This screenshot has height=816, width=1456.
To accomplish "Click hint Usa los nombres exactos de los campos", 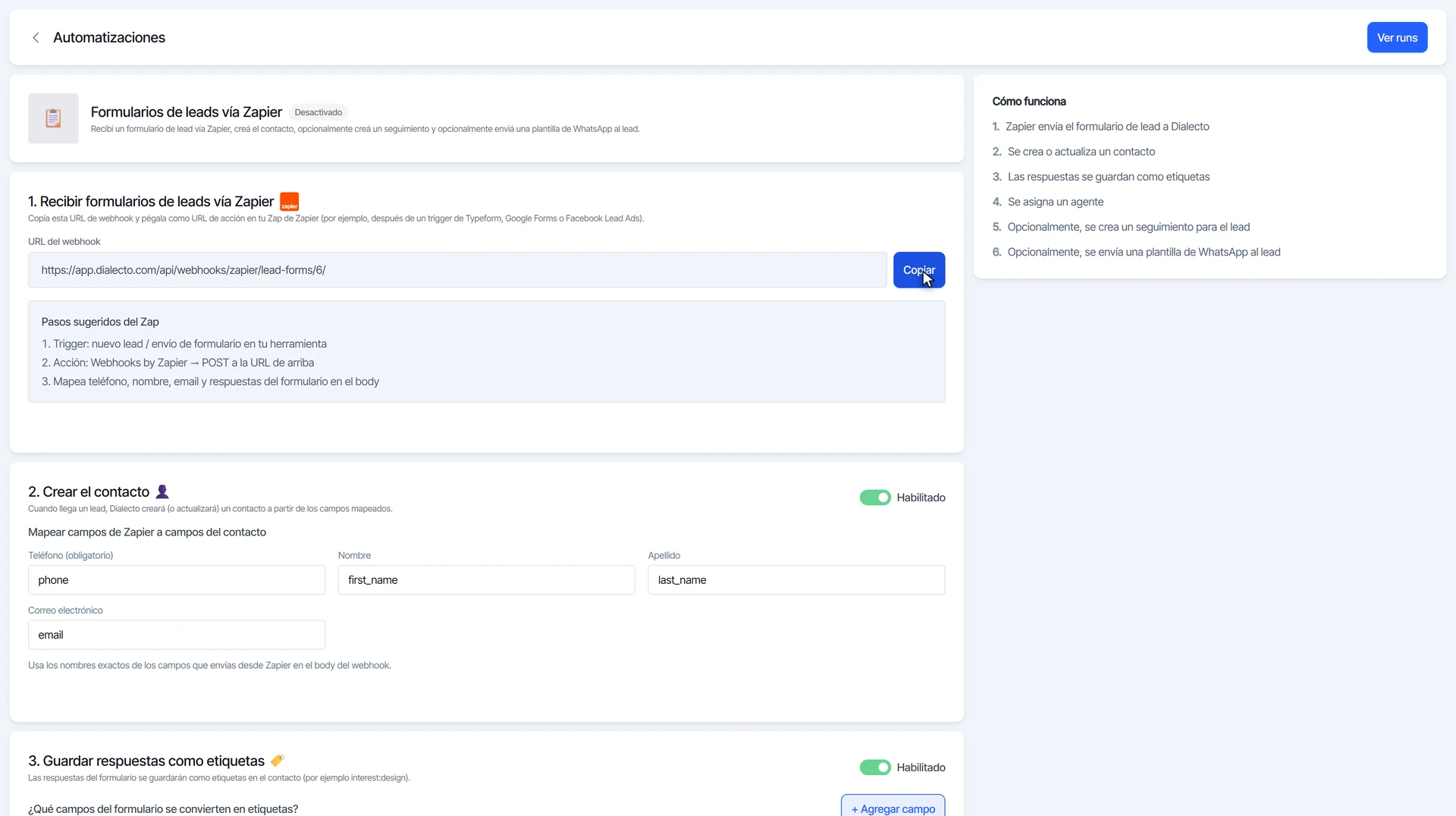I will (210, 666).
